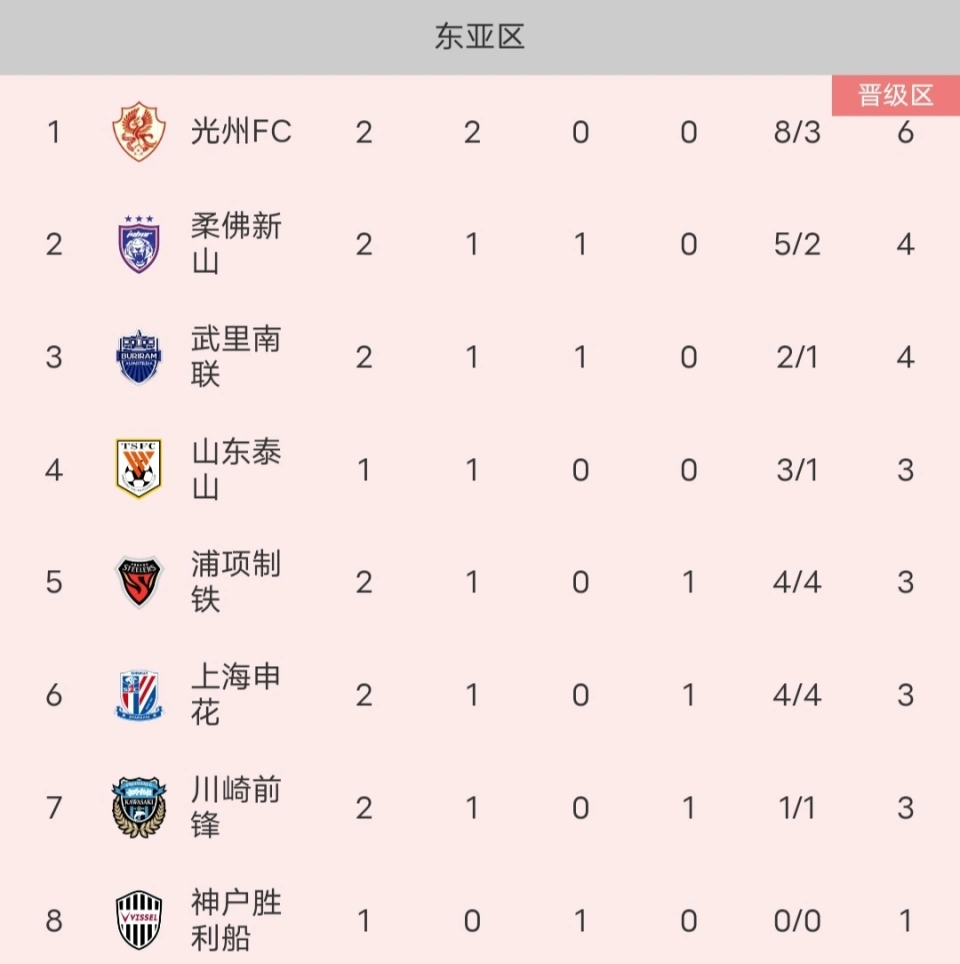This screenshot has width=960, height=964.
Task: Click the 光州FC team crest
Action: [139, 132]
